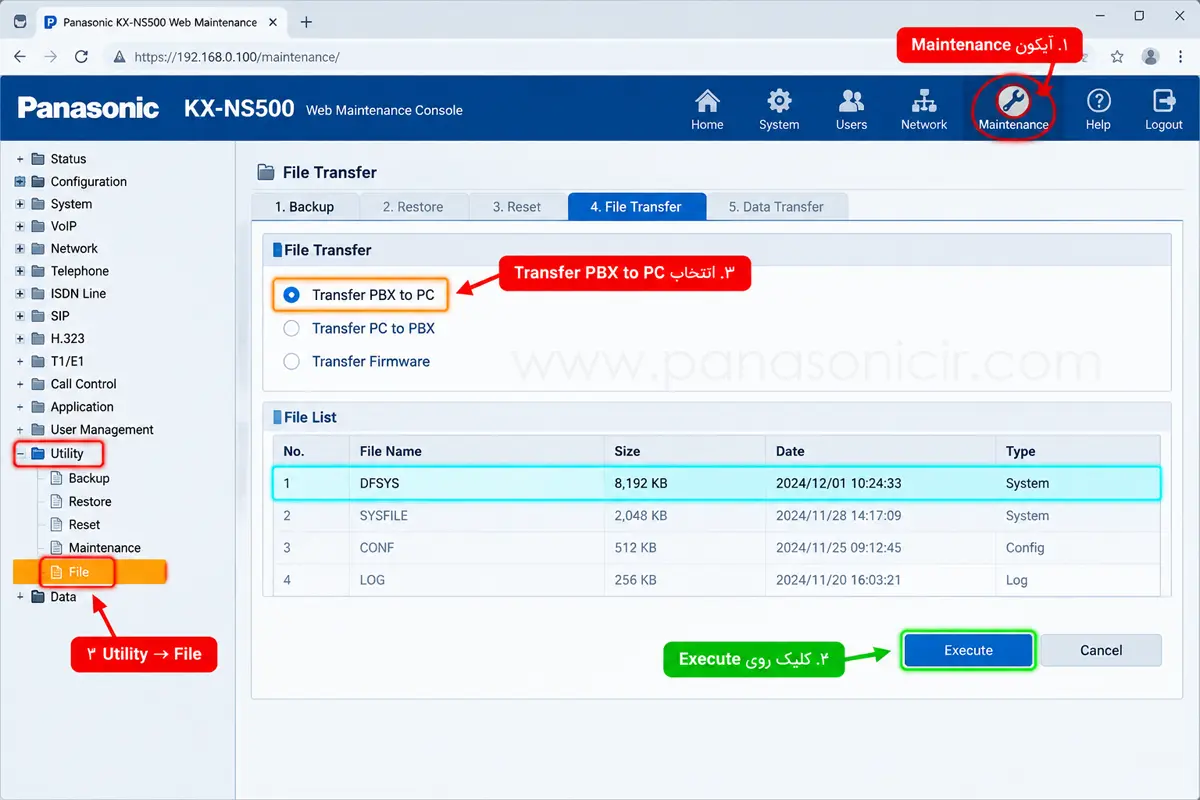Select the LOG file name
1200x800 pixels.
click(x=372, y=580)
